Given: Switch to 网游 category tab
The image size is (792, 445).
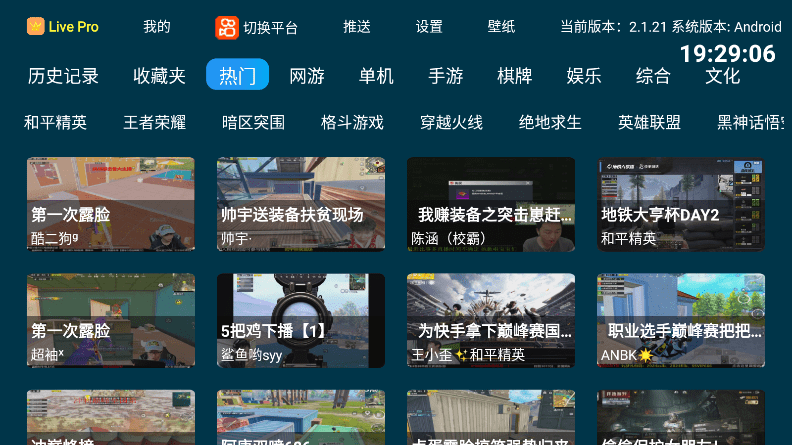Looking at the screenshot, I should click(307, 76).
